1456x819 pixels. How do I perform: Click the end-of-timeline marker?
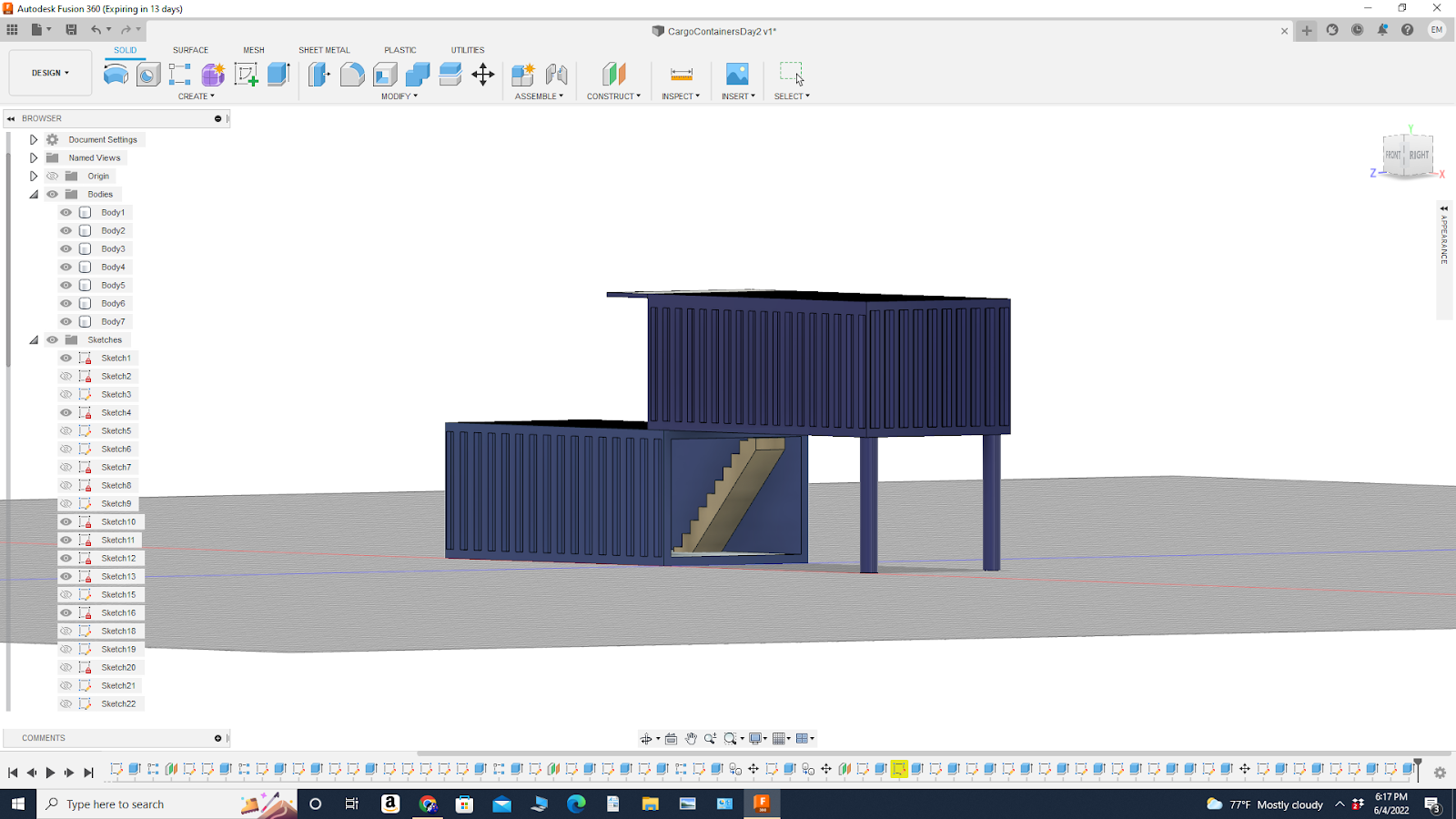pyautogui.click(x=1417, y=770)
